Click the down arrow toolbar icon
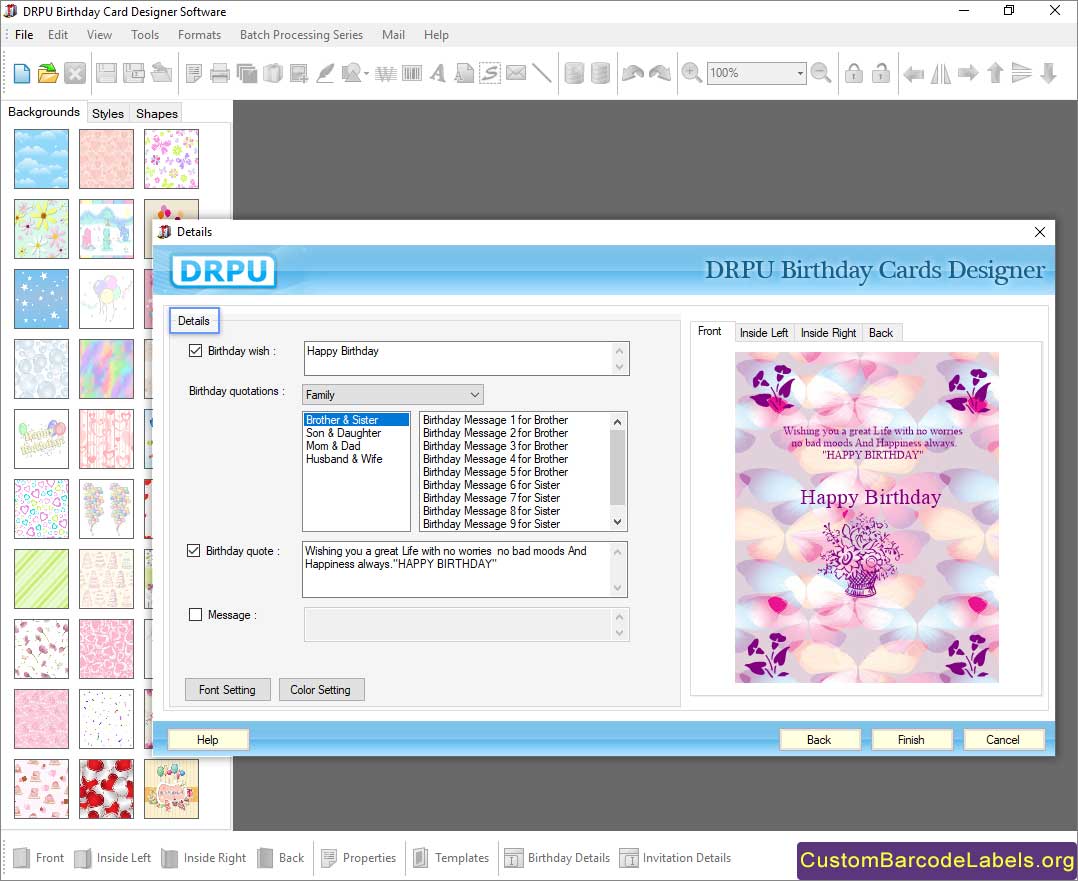The height and width of the screenshot is (881, 1078). (x=1048, y=73)
